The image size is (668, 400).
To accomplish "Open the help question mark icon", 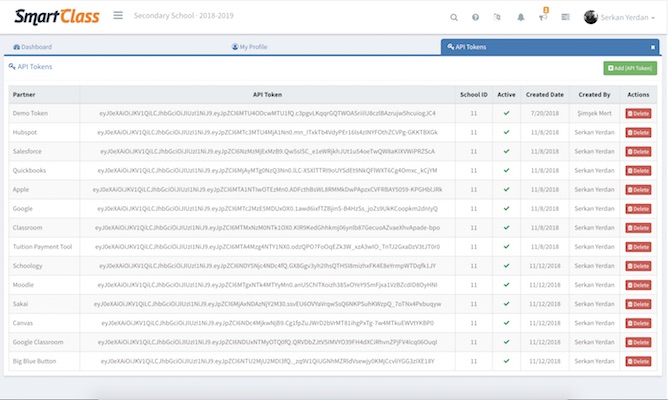I will pyautogui.click(x=475, y=17).
